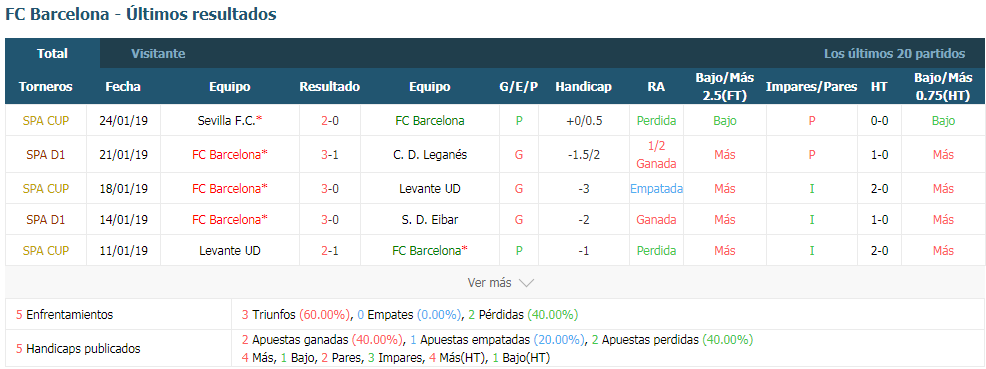
Task: Select SPA CUP tournament on 24/01/19 row
Action: tap(45, 120)
